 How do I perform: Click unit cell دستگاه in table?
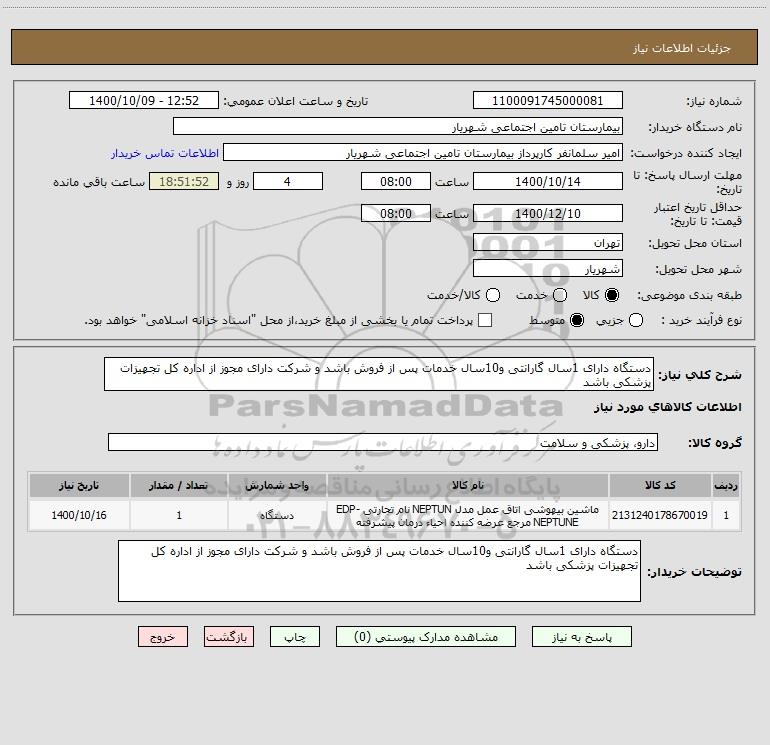click(x=277, y=515)
